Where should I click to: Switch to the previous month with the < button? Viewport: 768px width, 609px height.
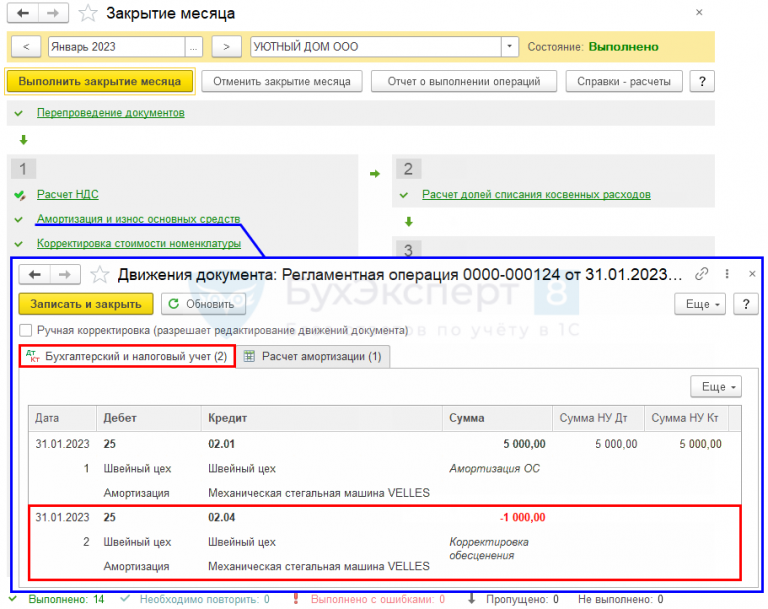point(26,47)
